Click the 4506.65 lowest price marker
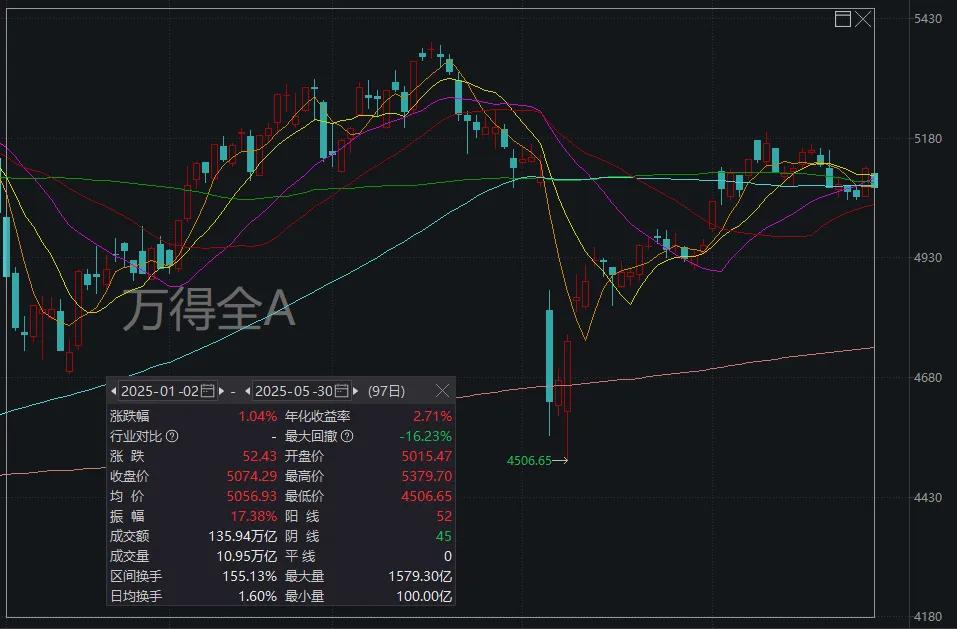Screen dimensions: 957x629 point(529,461)
